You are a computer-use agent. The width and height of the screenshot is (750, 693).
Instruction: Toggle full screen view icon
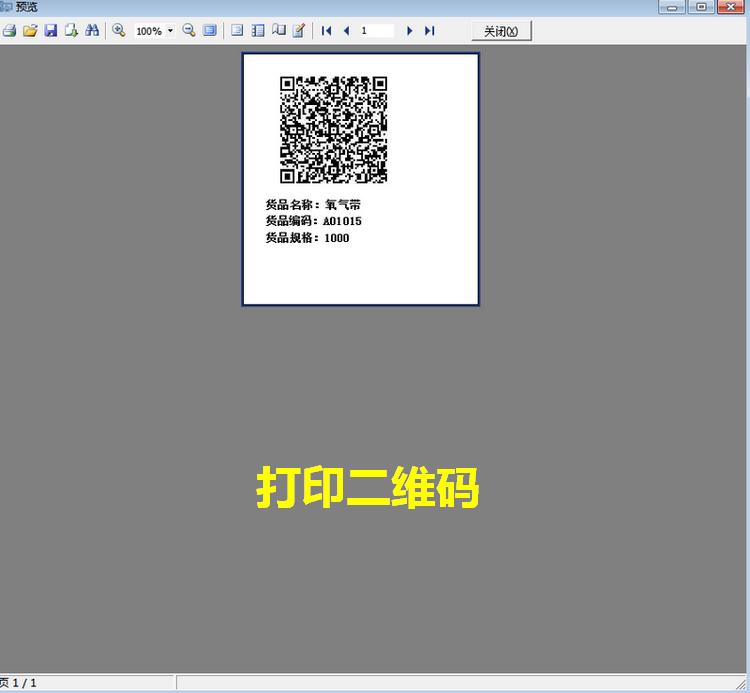210,31
